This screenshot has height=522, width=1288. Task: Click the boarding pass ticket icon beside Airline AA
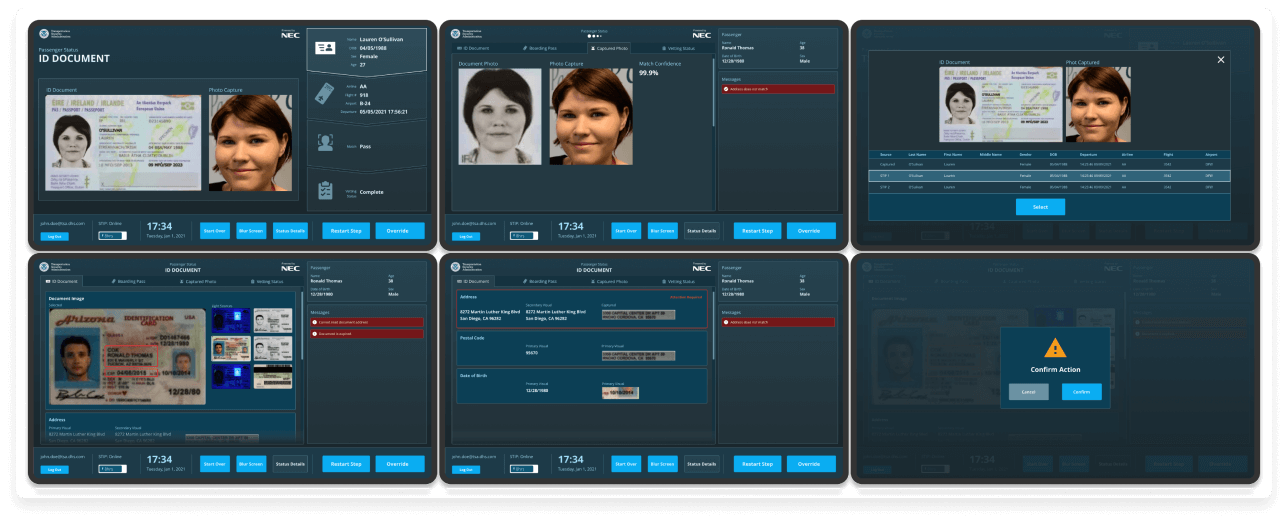tap(325, 94)
